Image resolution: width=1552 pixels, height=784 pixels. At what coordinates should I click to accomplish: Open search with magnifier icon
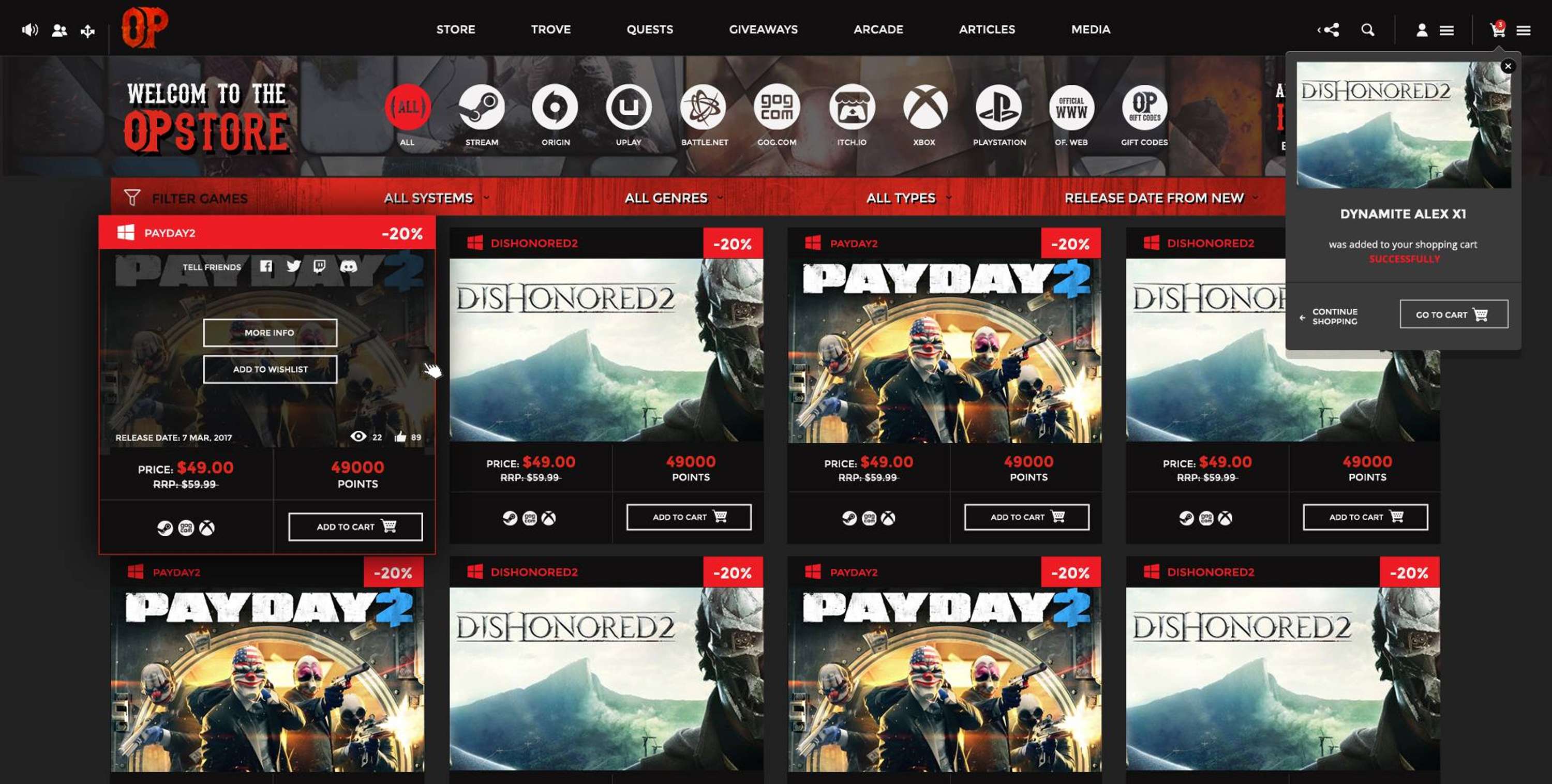click(x=1368, y=29)
